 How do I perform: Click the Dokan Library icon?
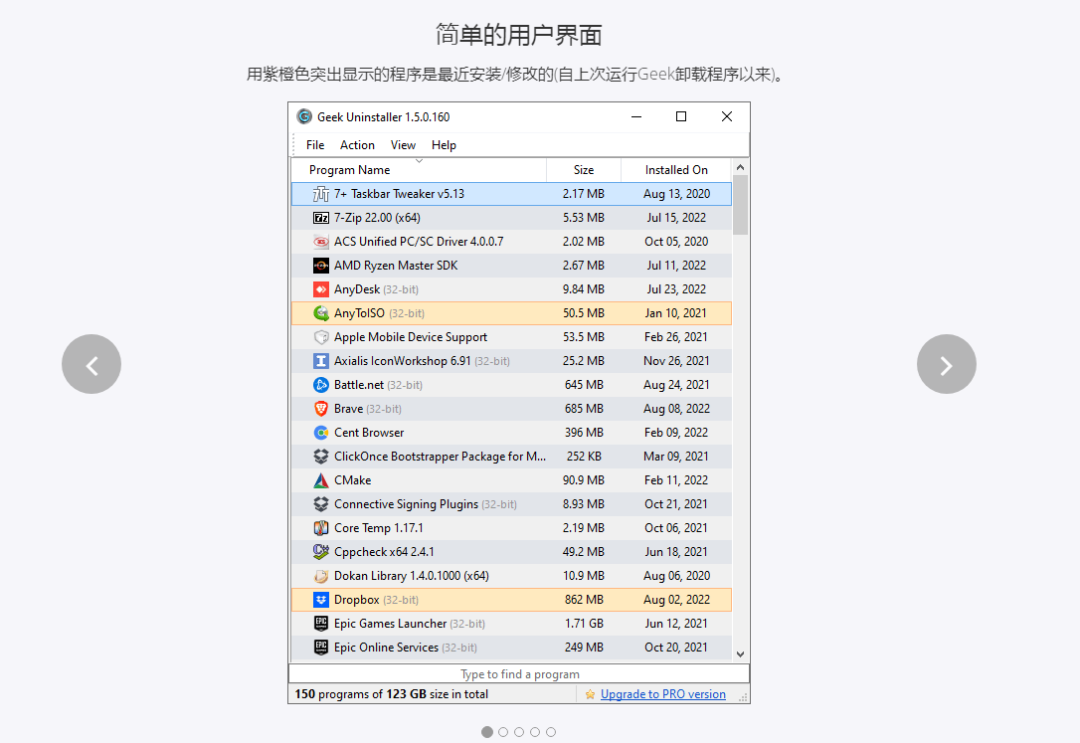pyautogui.click(x=320, y=576)
